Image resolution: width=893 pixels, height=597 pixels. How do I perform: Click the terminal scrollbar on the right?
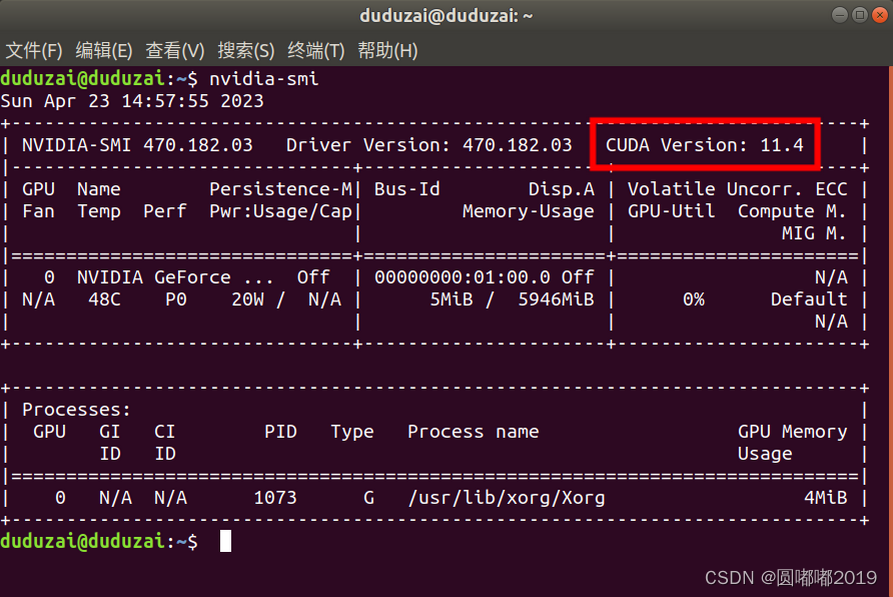(890, 330)
